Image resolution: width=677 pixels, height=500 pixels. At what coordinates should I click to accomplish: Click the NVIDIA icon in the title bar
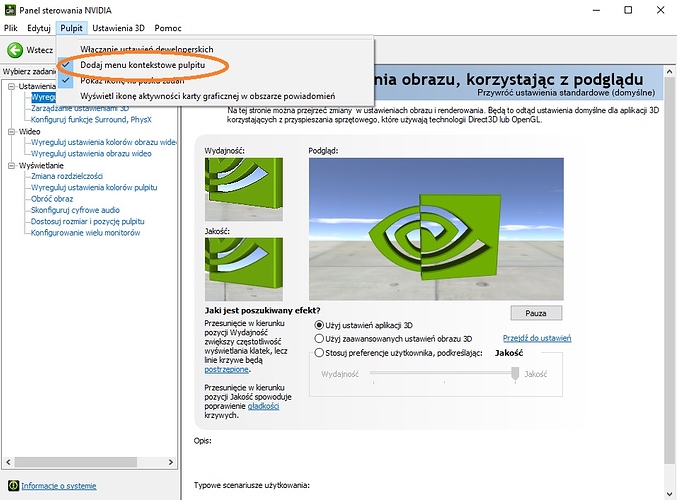tap(9, 10)
